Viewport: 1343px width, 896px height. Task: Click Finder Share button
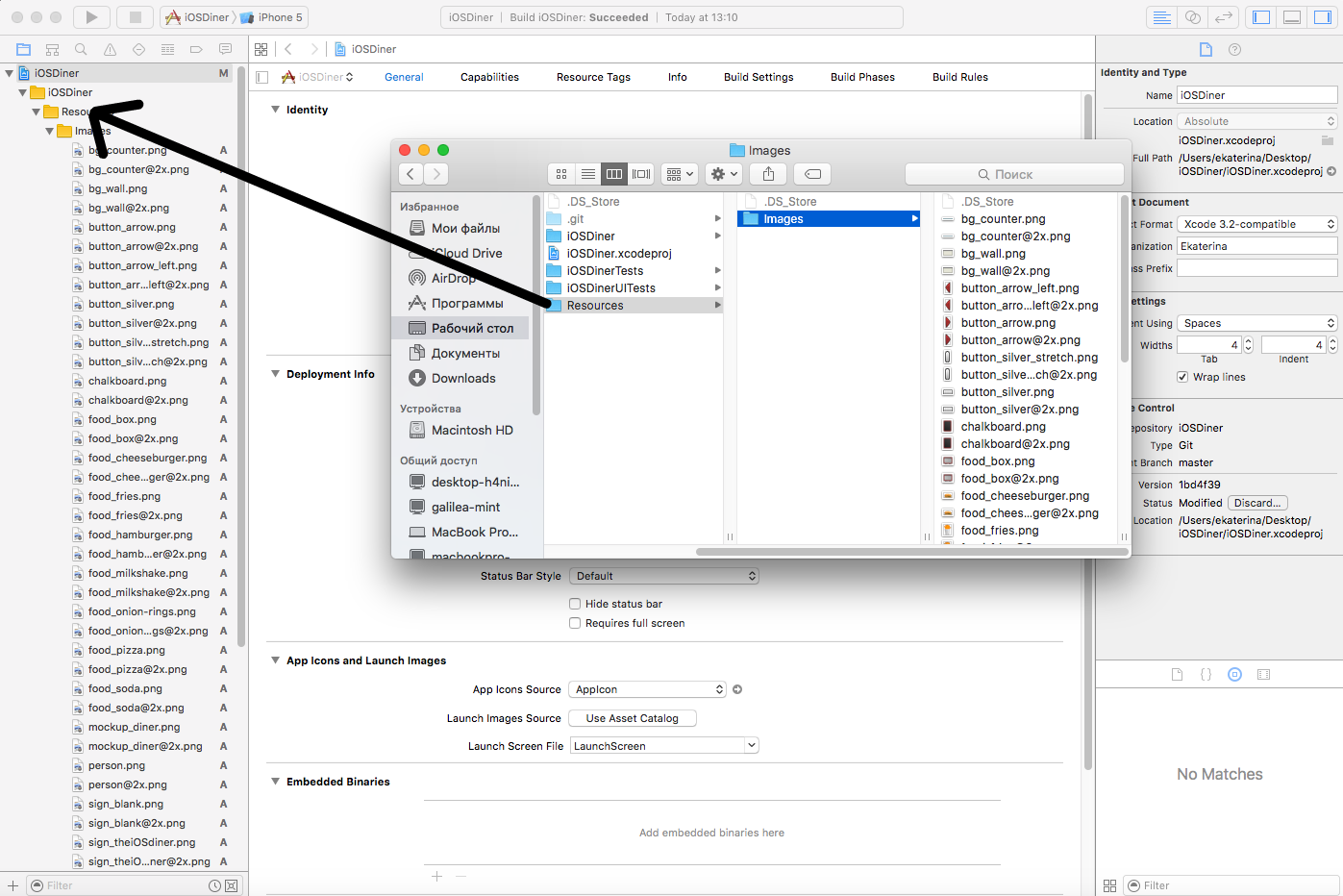[x=768, y=174]
